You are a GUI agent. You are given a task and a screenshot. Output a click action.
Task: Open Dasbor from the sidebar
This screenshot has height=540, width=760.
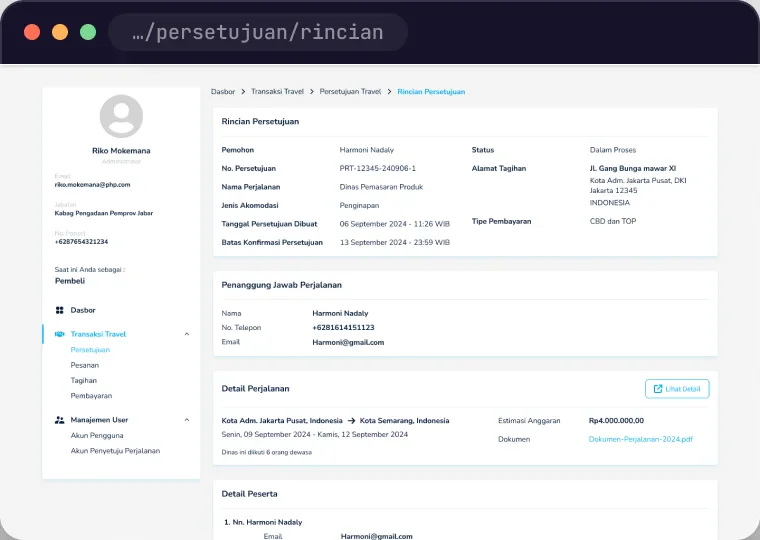[x=83, y=310]
